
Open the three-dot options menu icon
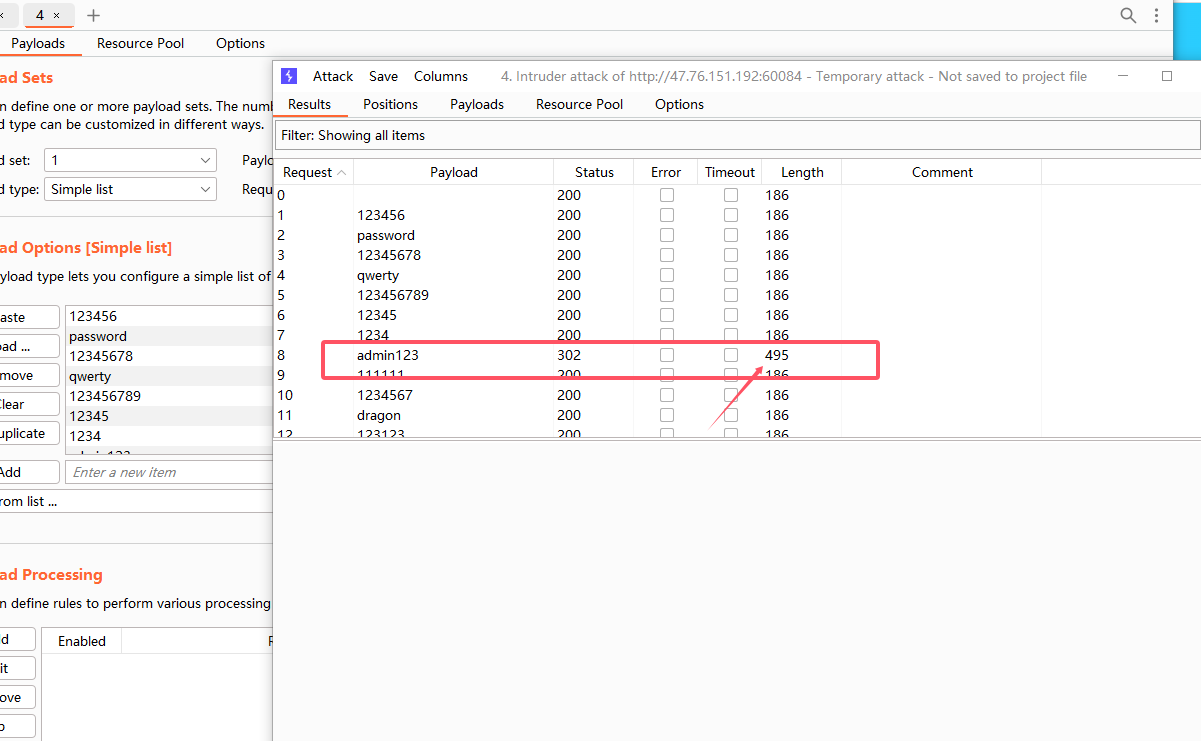[1157, 15]
